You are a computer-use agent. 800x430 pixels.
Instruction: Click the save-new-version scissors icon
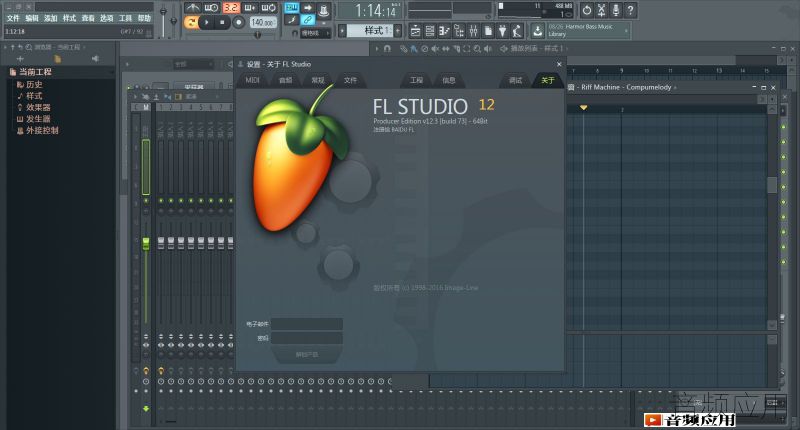tap(602, 10)
